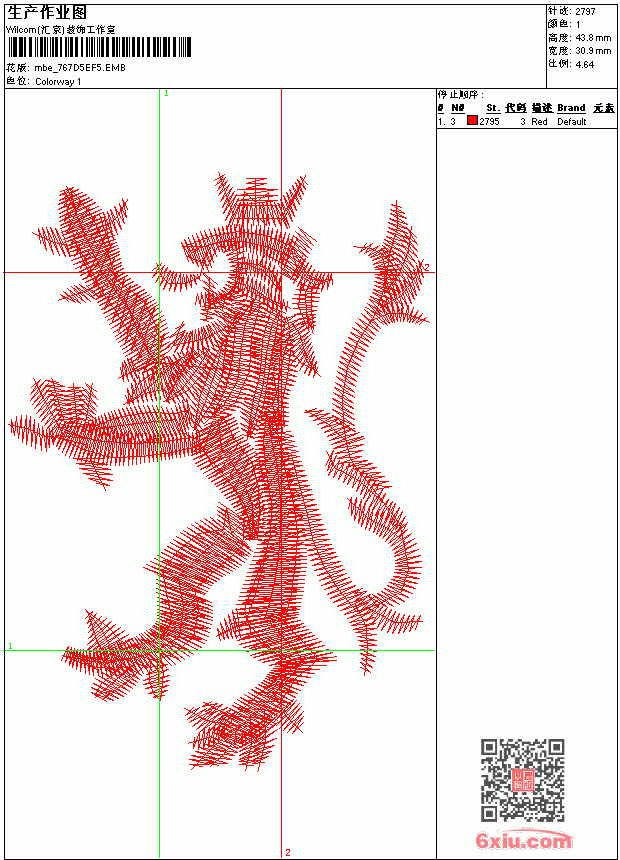Click the green marker 1 at top
Viewport: 620px width, 860px height.
166,94
